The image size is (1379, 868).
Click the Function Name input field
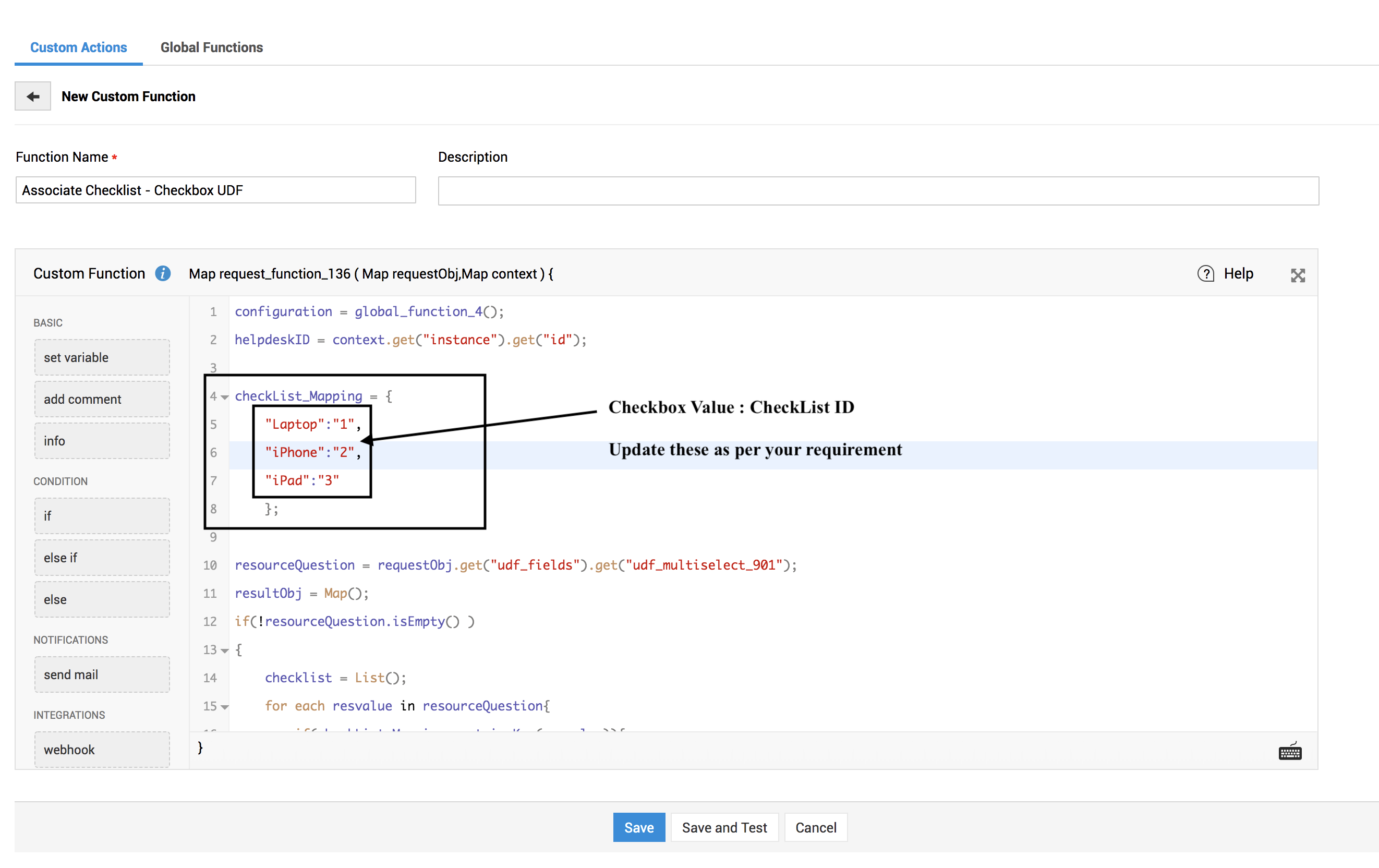click(215, 190)
